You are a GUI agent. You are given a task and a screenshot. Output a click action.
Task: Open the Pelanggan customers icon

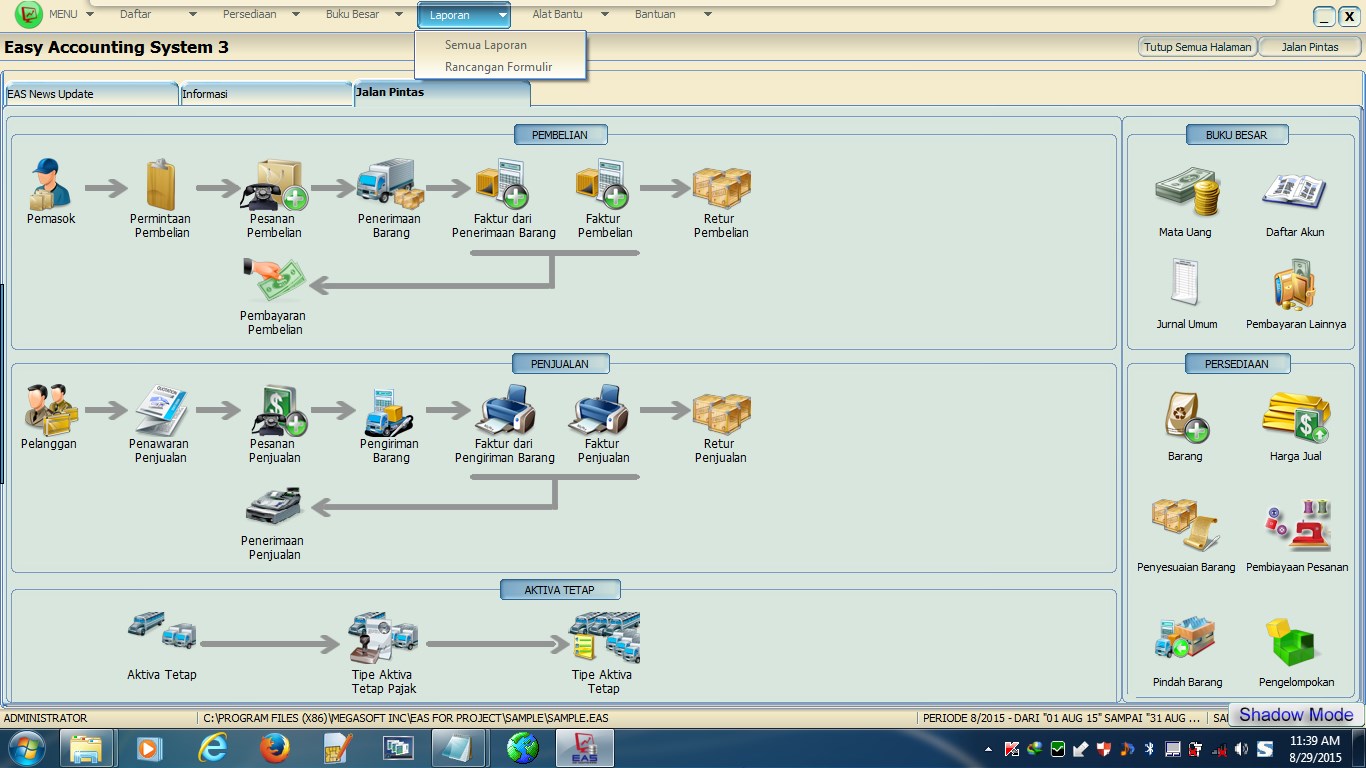(50, 409)
